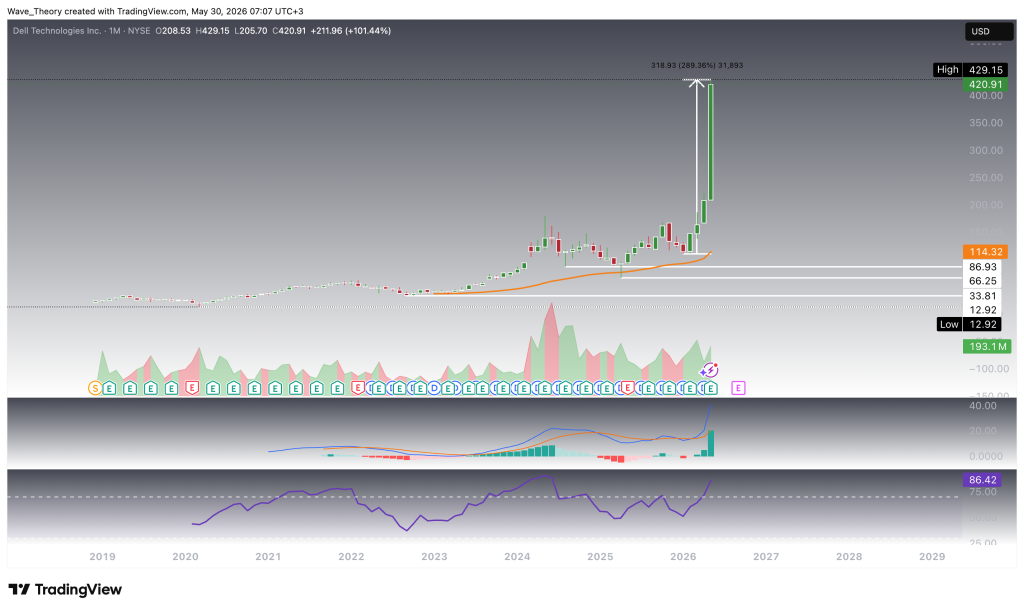Open the USD currency selector

[989, 31]
